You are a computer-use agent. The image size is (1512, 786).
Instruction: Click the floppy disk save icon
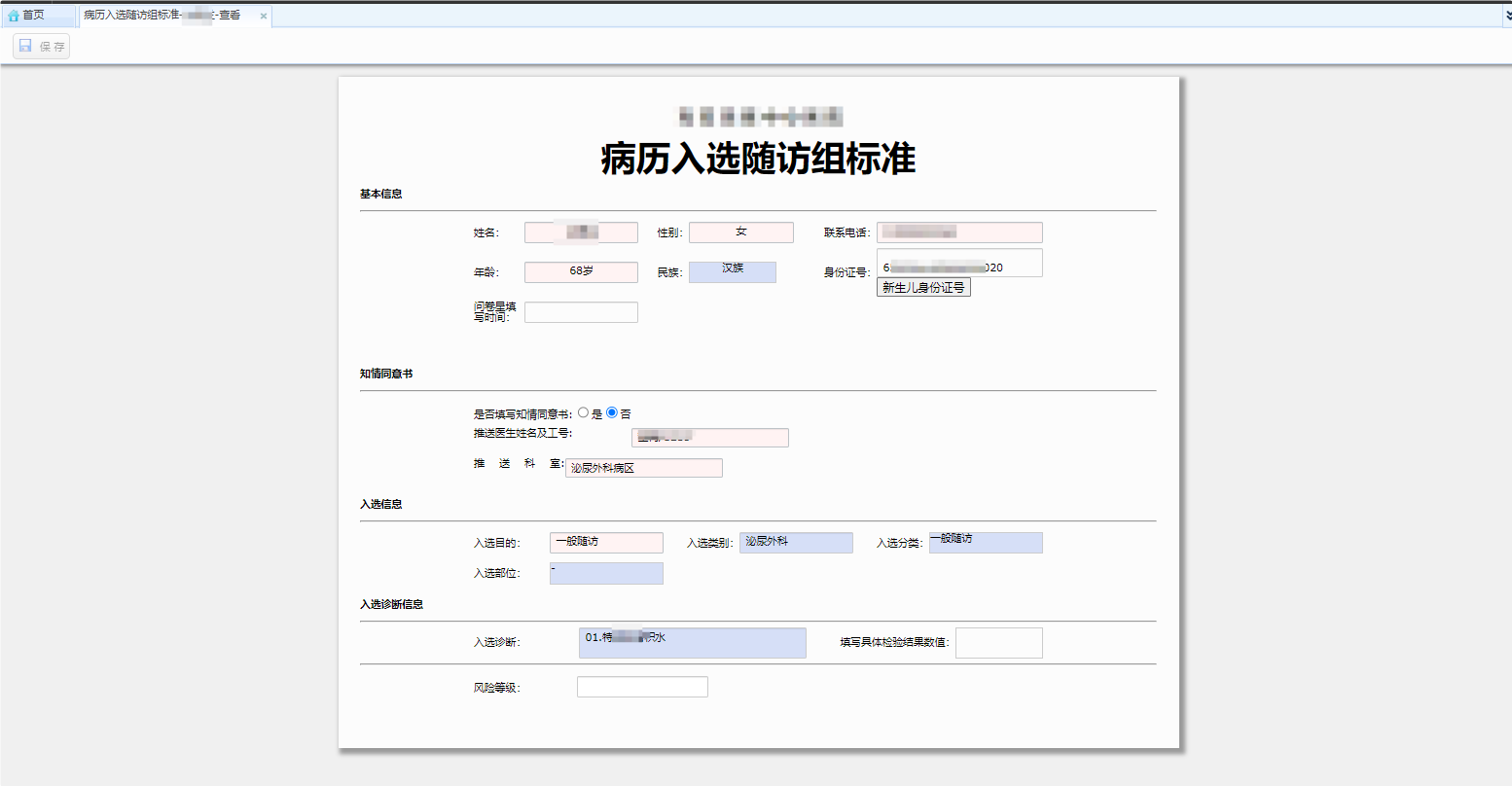[25, 46]
